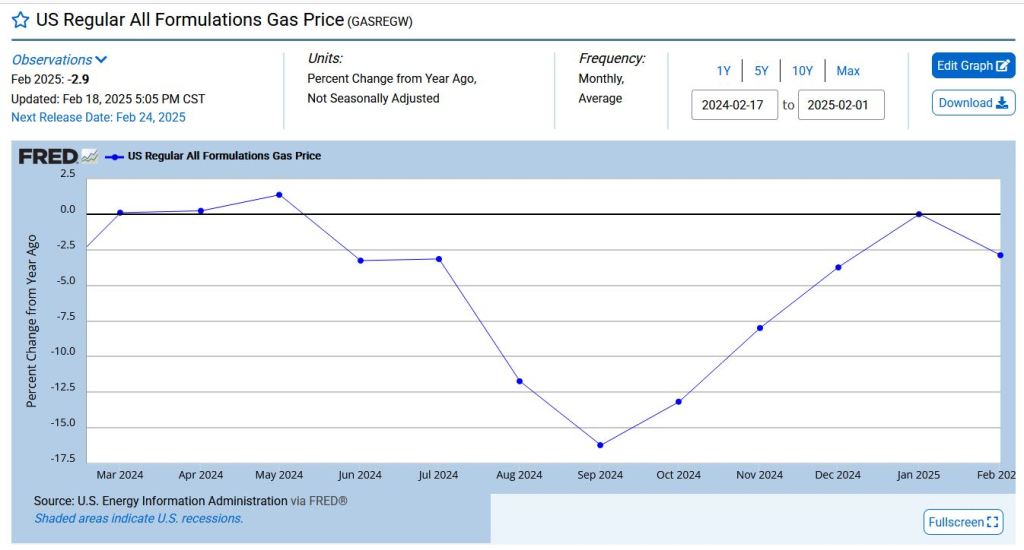Click the start date field 2024-02-17

pyautogui.click(x=734, y=105)
